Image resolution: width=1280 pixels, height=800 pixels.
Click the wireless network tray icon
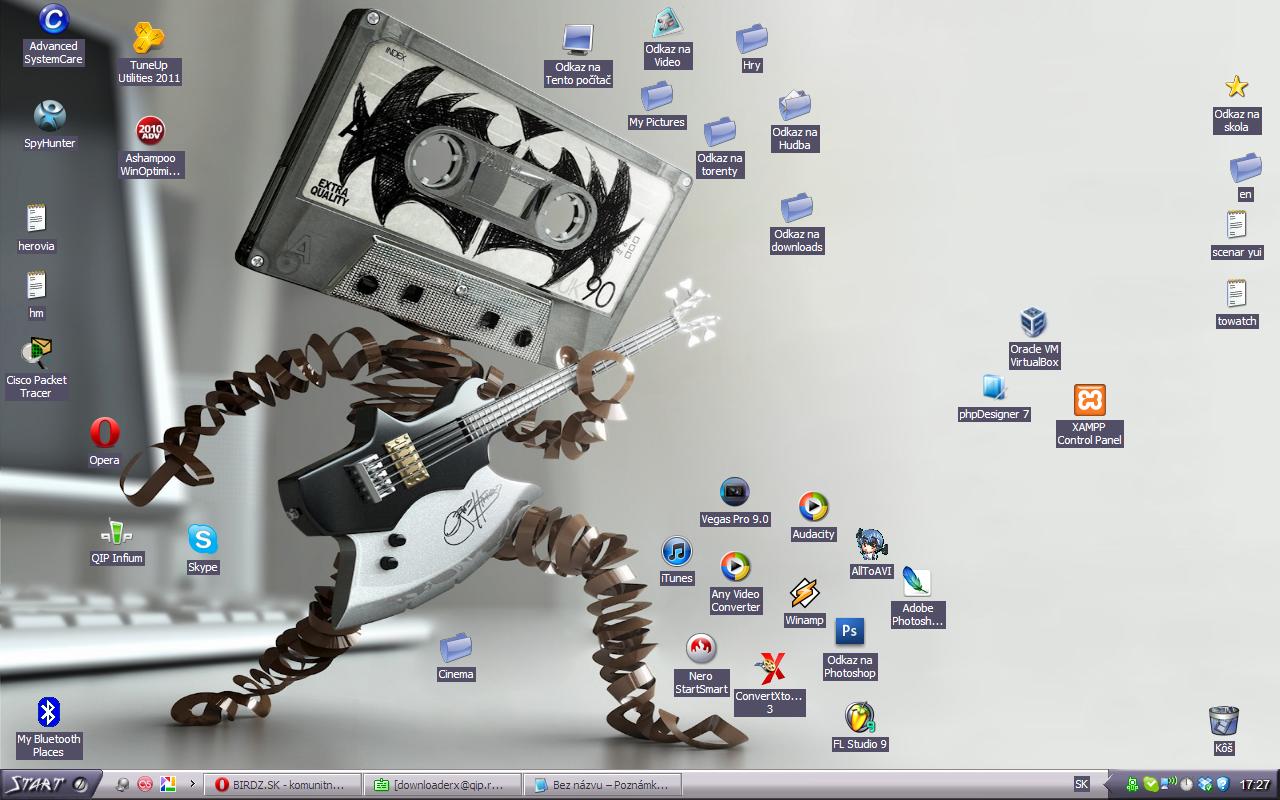1168,783
